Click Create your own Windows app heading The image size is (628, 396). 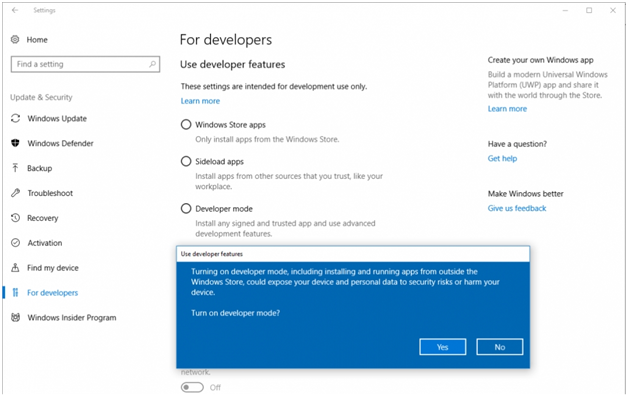[x=540, y=60]
